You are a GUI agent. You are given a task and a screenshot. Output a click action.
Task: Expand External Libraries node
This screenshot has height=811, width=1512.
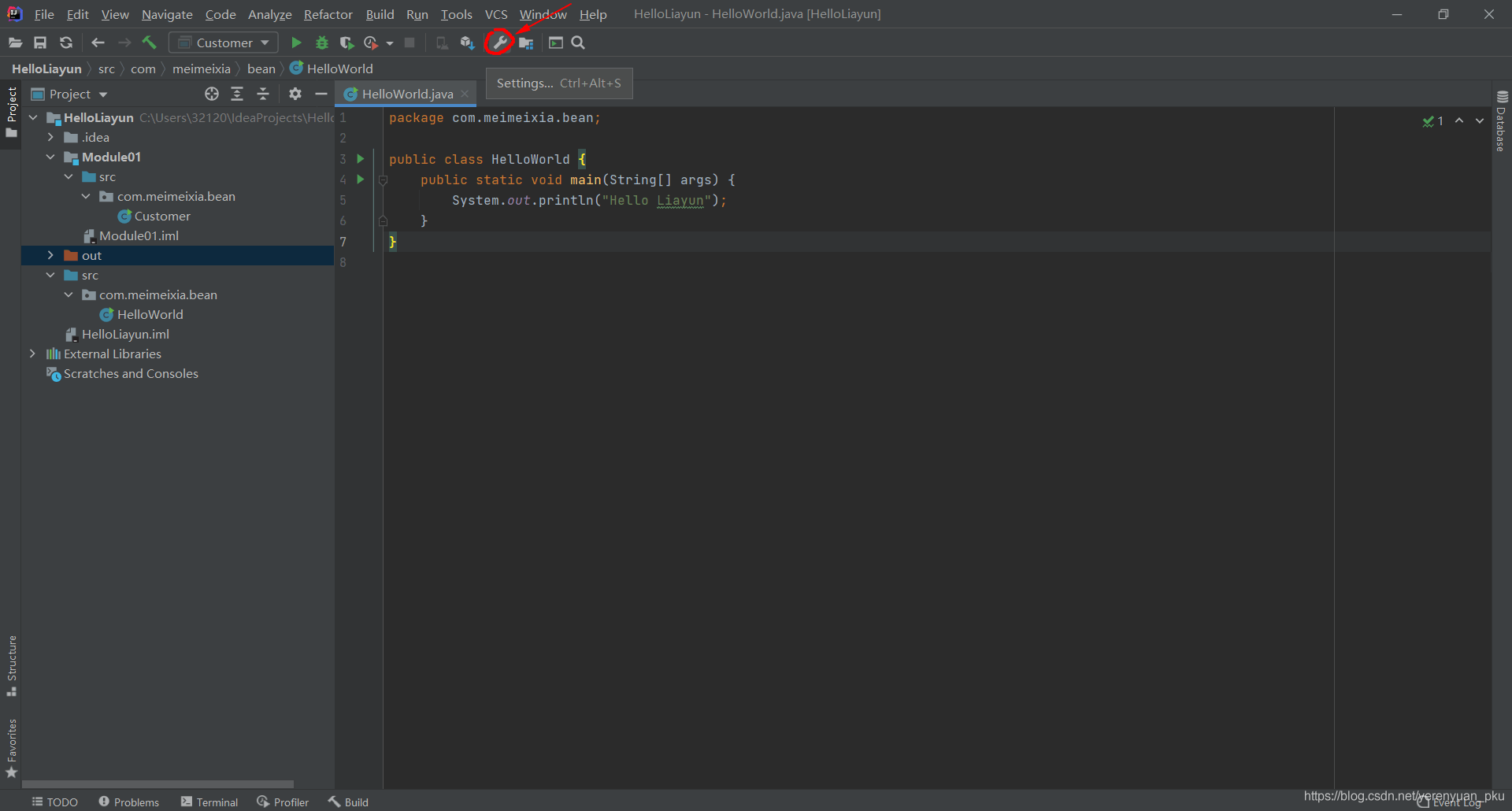pyautogui.click(x=32, y=354)
